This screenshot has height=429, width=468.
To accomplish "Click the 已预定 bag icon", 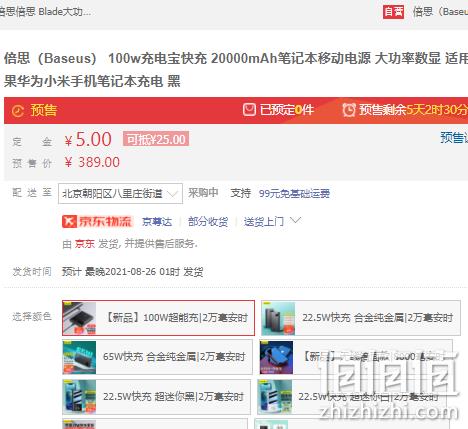I will pos(249,110).
